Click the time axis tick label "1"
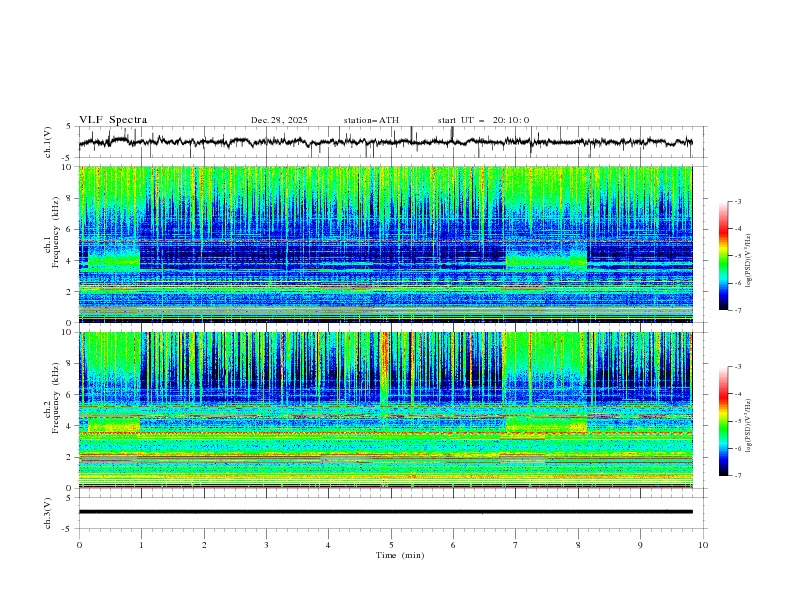 point(141,545)
